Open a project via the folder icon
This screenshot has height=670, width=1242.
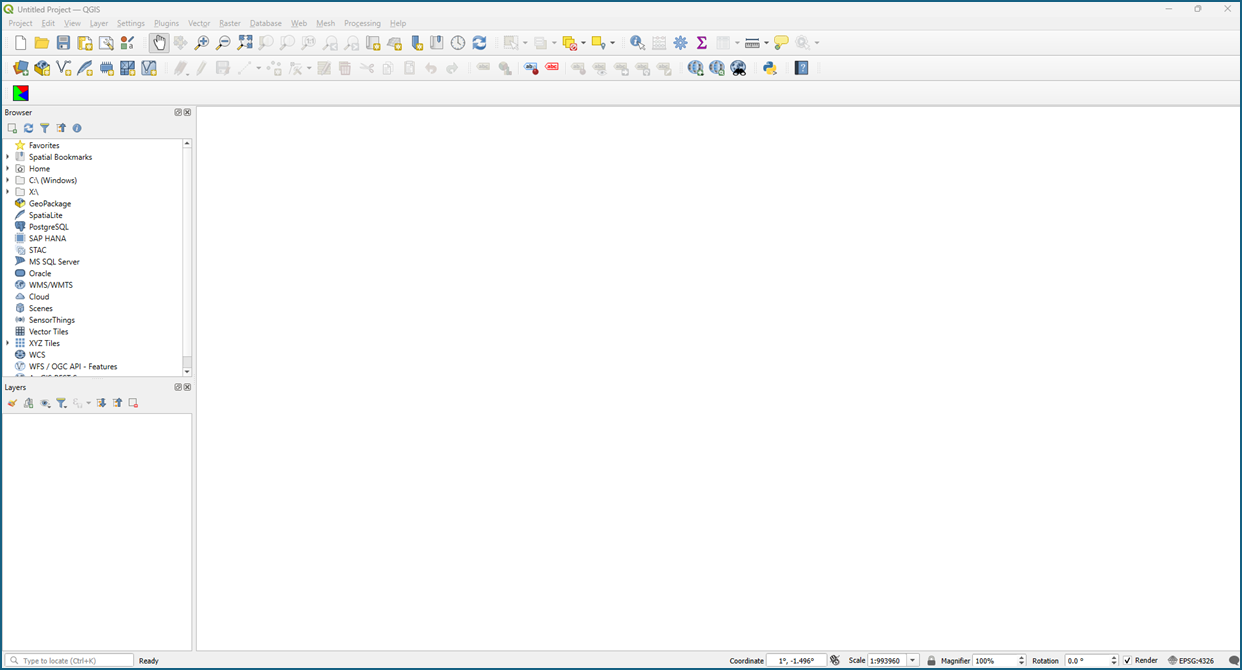point(42,43)
